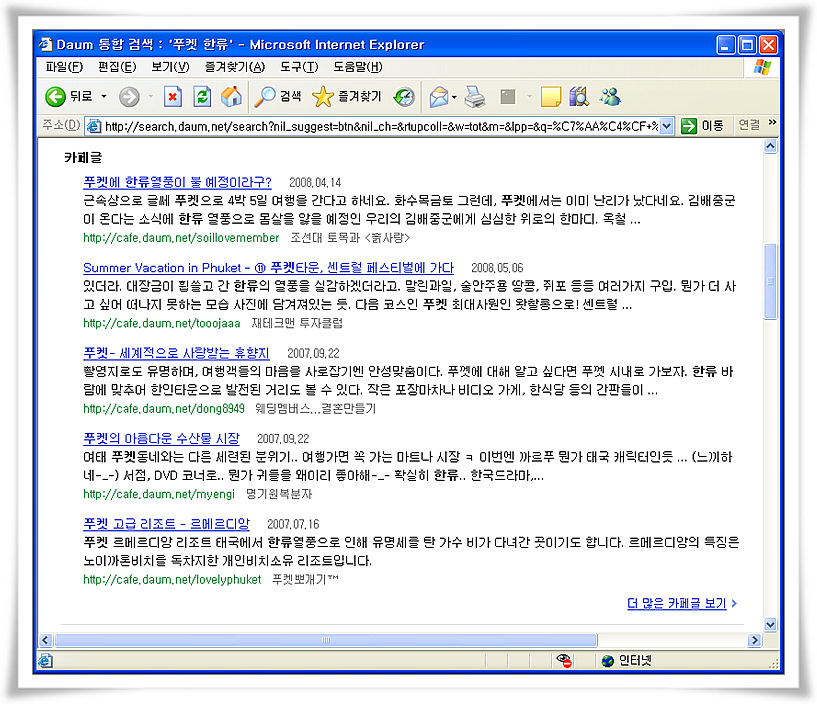Click cafe name 푸켓뽀개기™
This screenshot has width=817, height=704.
(x=305, y=580)
